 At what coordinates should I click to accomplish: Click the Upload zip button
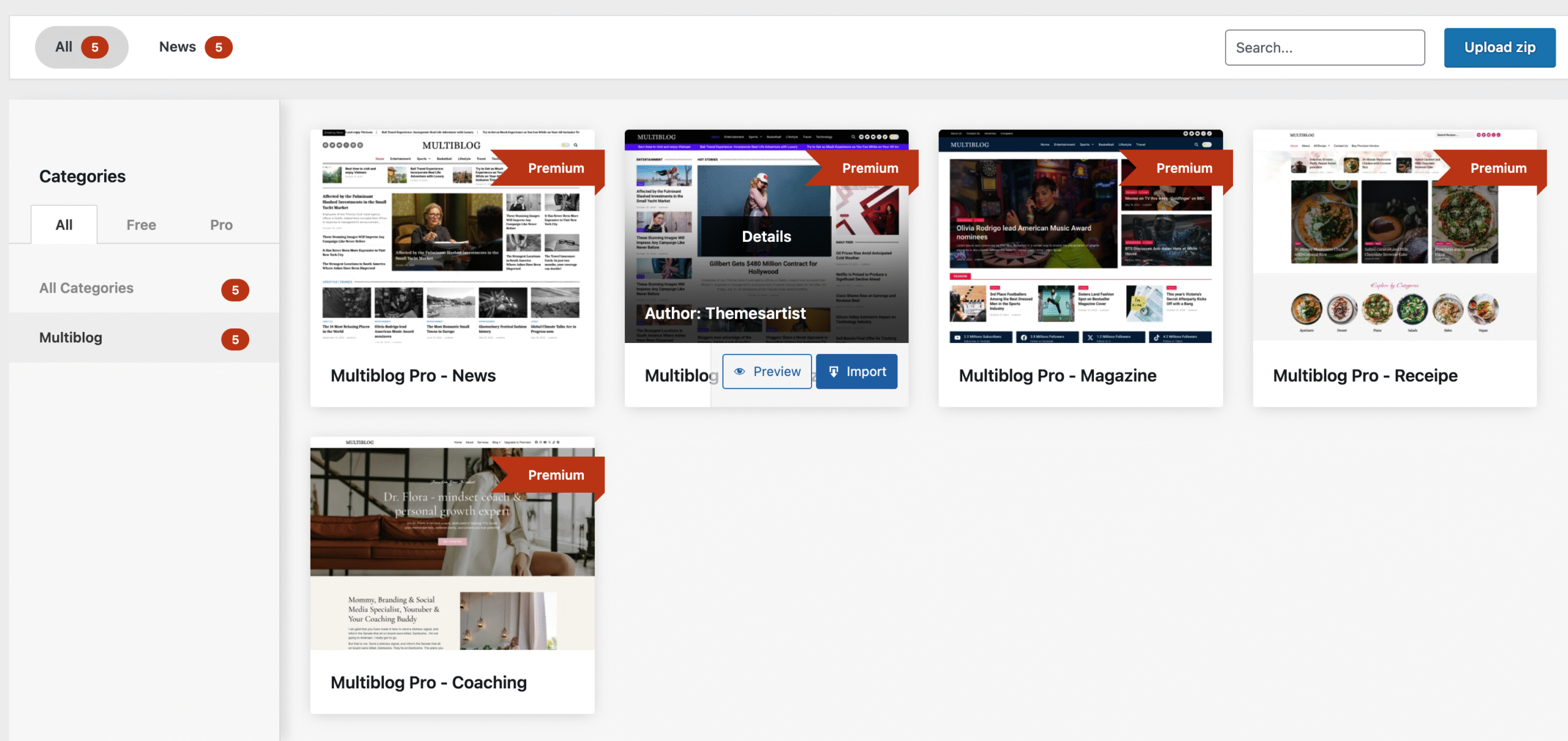[1499, 47]
